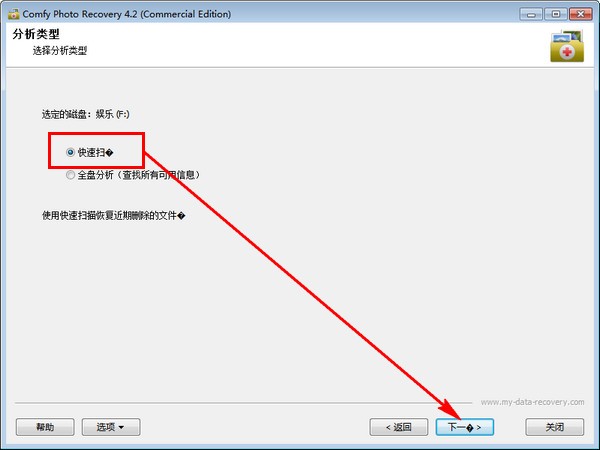Click the photo folder recovery logo icon
The height and width of the screenshot is (450, 600).
pos(567,46)
